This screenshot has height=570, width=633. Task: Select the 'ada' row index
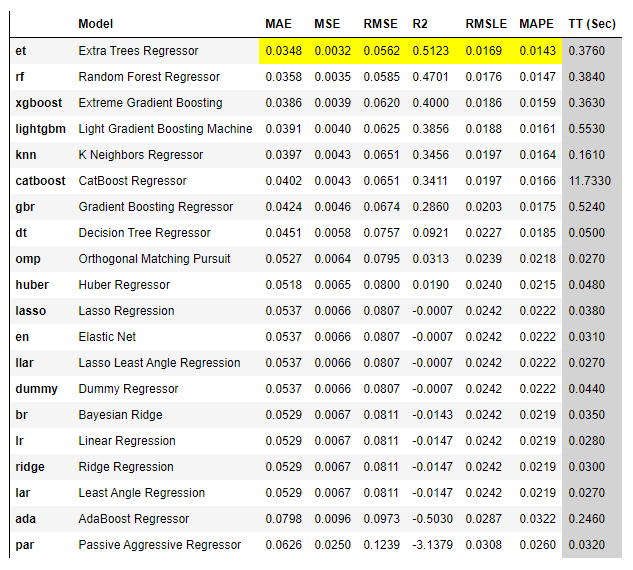click(25, 519)
